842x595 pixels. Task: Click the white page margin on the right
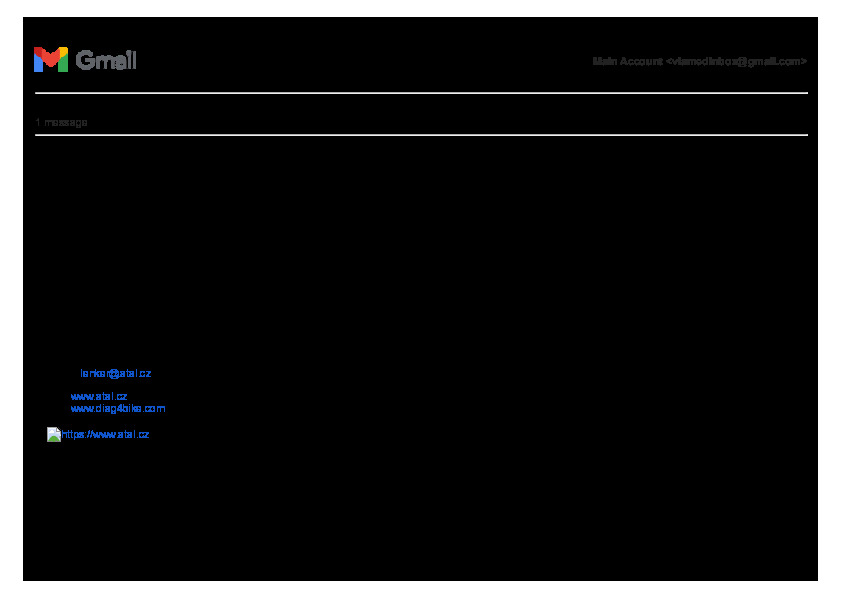(829, 300)
